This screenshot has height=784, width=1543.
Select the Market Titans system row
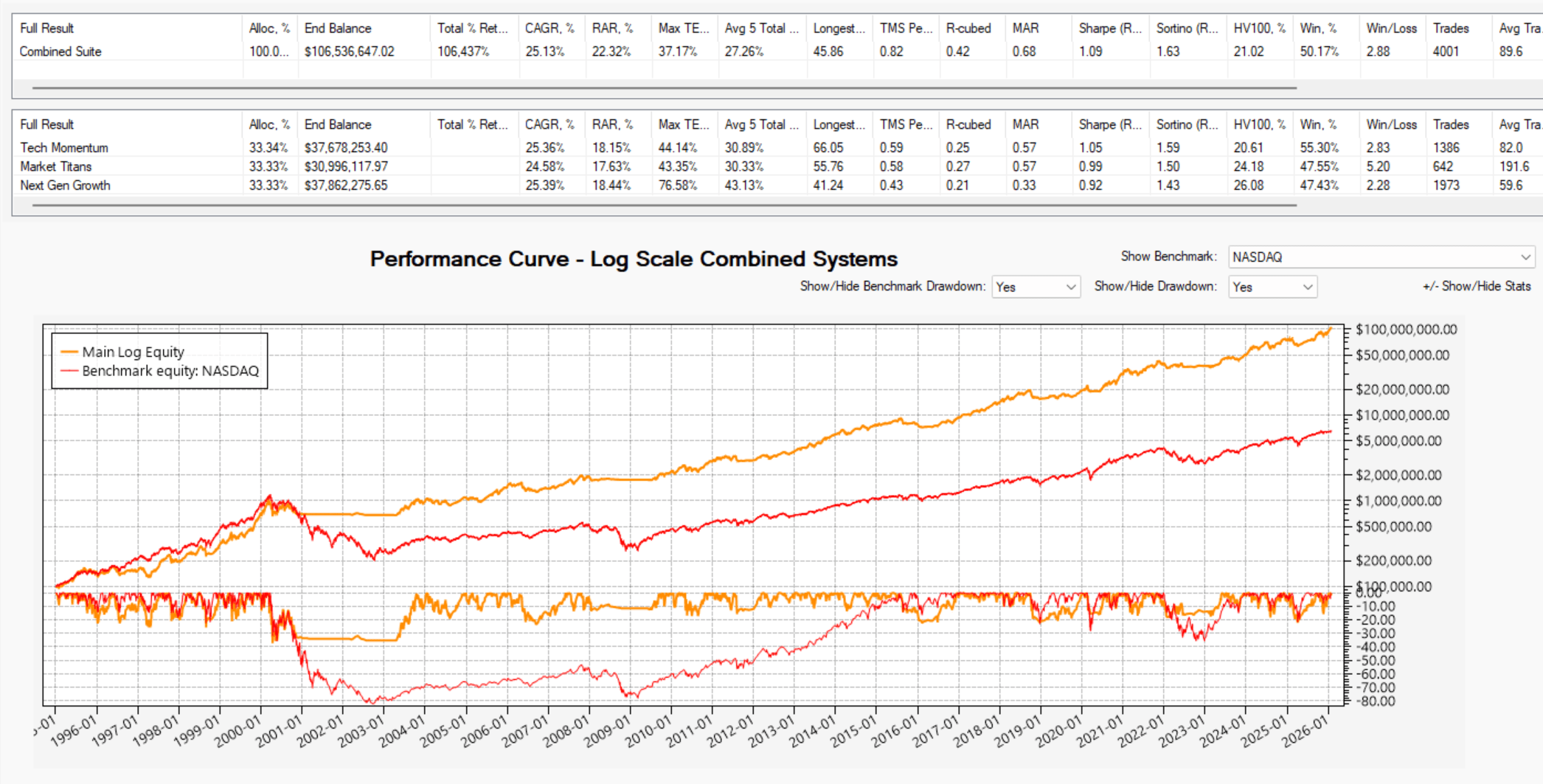(x=56, y=167)
